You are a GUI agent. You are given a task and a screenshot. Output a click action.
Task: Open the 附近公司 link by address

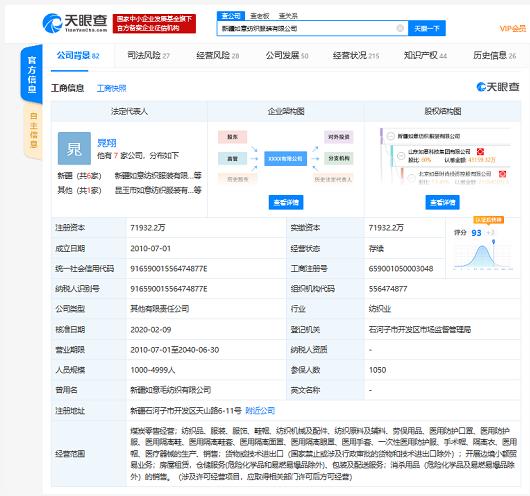tap(260, 410)
